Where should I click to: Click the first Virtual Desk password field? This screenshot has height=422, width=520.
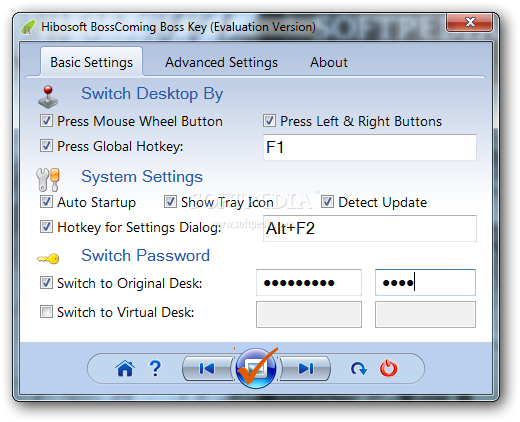coord(309,314)
